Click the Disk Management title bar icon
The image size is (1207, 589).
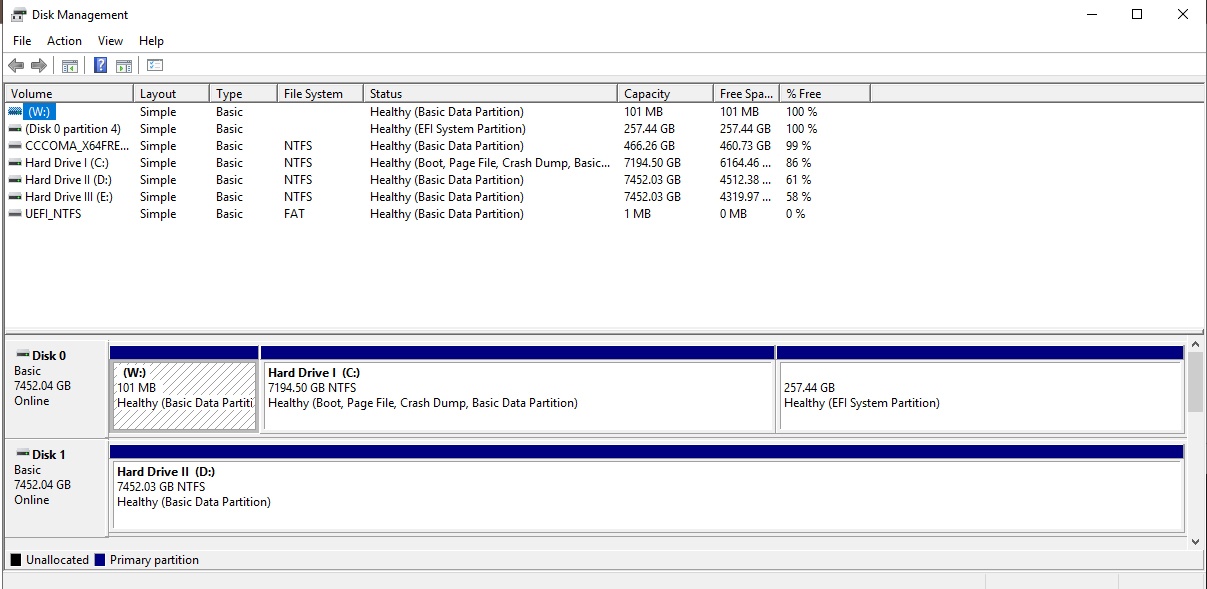19,14
